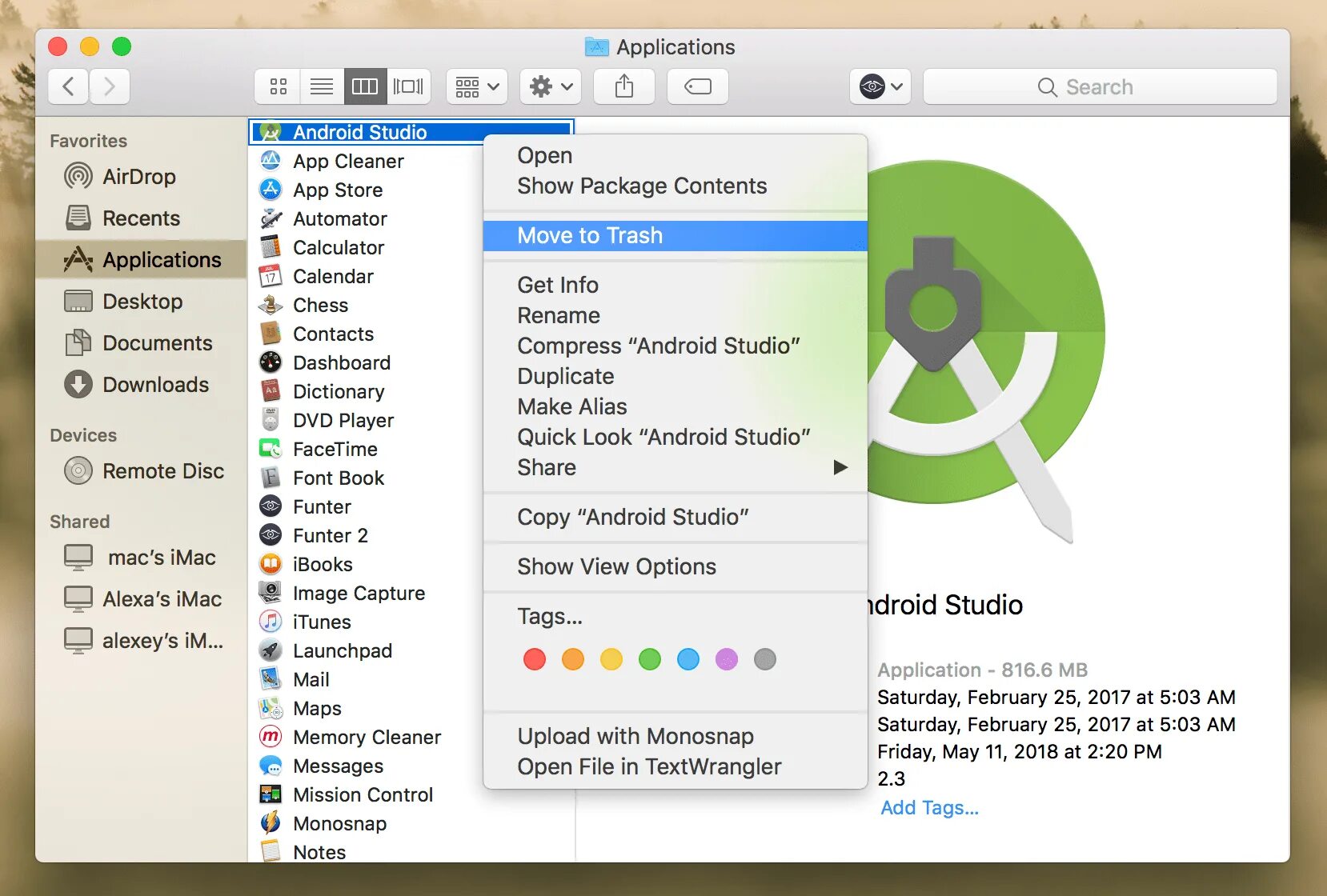Select mac's iMac under Shared
The height and width of the screenshot is (896, 1327).
(x=141, y=557)
